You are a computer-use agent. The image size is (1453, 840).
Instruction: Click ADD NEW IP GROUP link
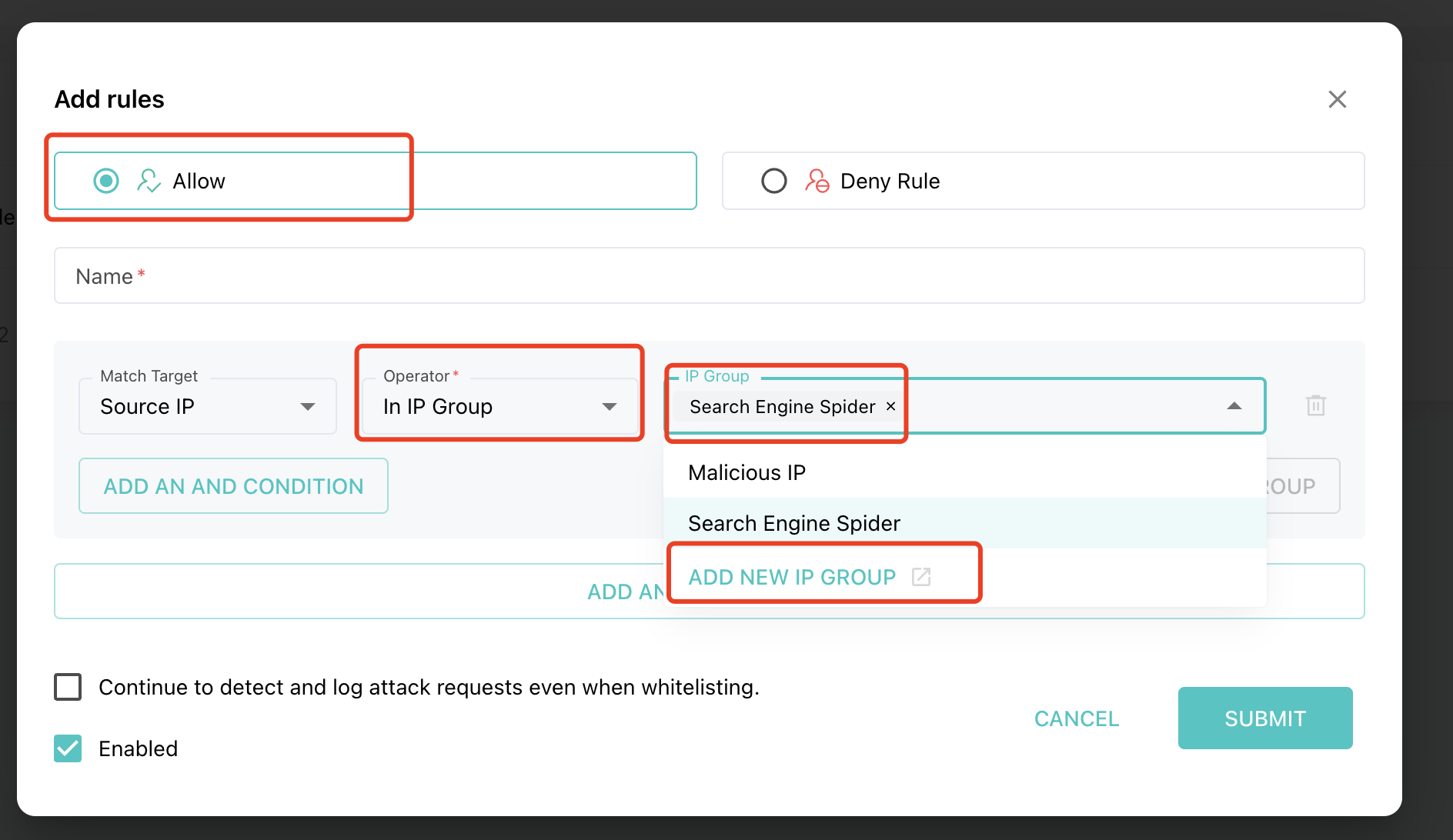(x=792, y=577)
